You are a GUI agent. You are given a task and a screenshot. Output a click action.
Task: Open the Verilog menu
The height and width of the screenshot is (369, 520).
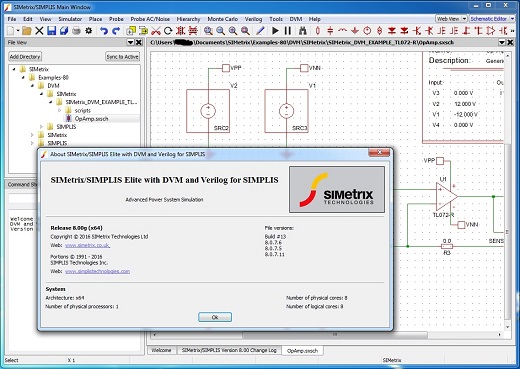click(253, 19)
